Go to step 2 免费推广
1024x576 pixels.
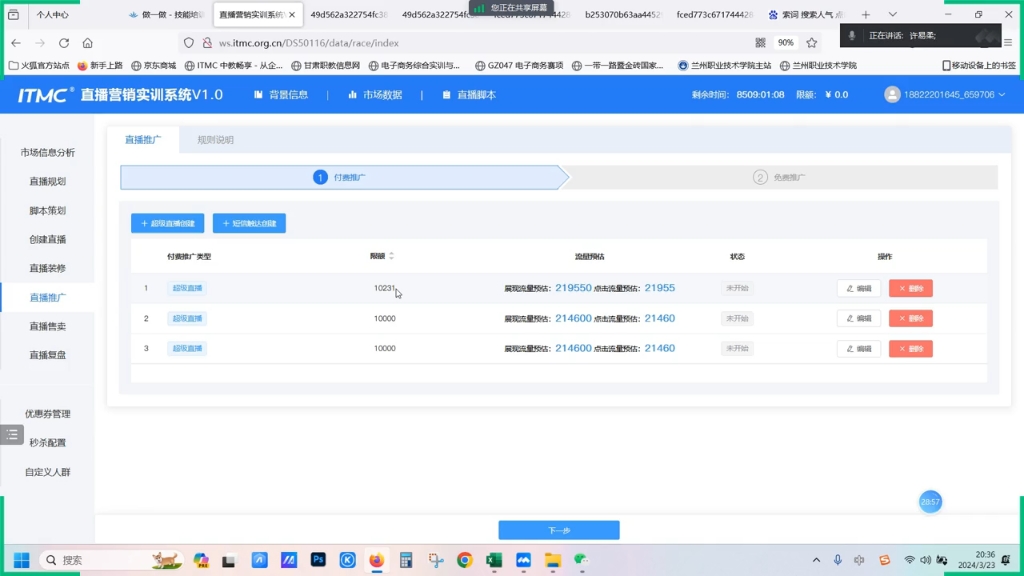pos(779,177)
